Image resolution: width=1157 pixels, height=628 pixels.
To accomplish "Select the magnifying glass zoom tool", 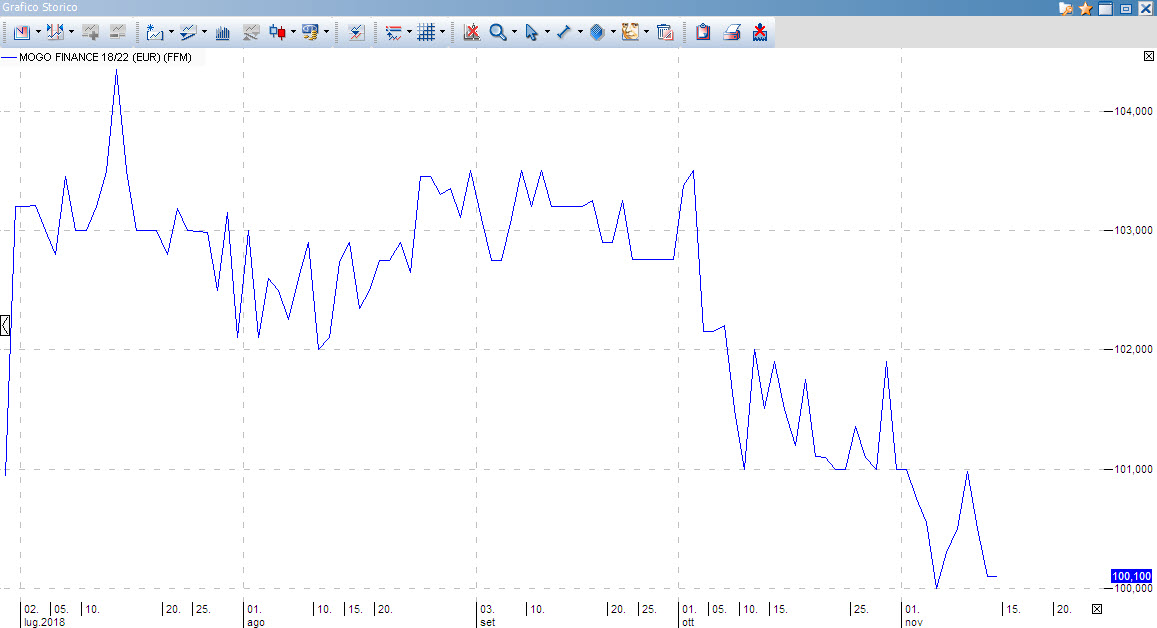I will click(498, 32).
